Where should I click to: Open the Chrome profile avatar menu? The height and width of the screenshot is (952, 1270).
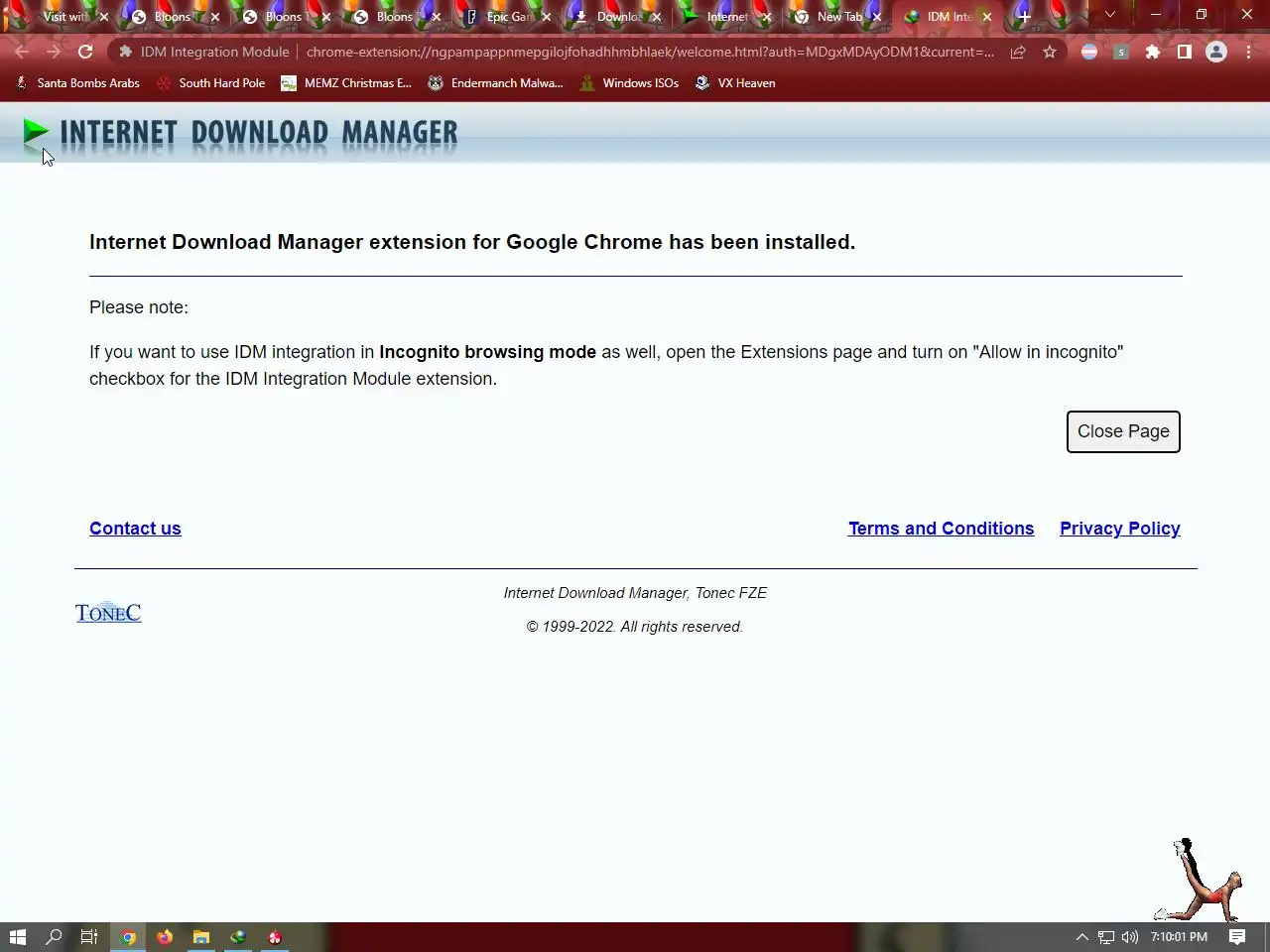pos(1216,52)
